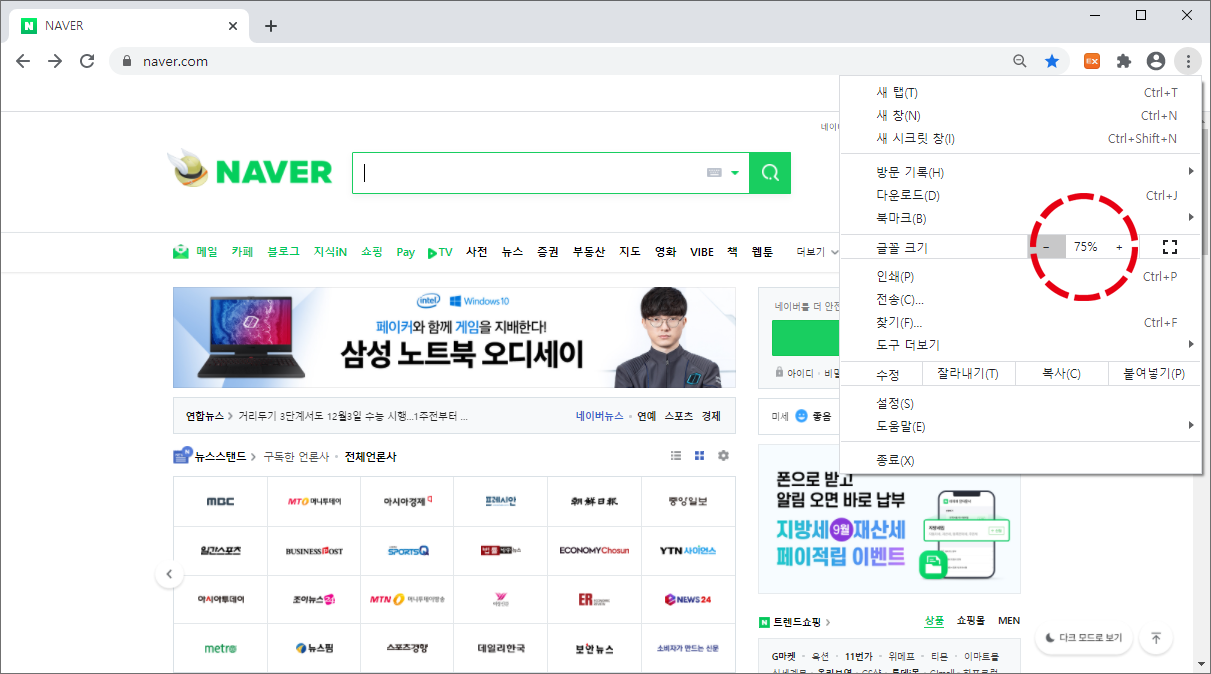Viewport: 1211px width, 674px height.
Task: Open the mail (메일) icon link
Action: pos(195,252)
